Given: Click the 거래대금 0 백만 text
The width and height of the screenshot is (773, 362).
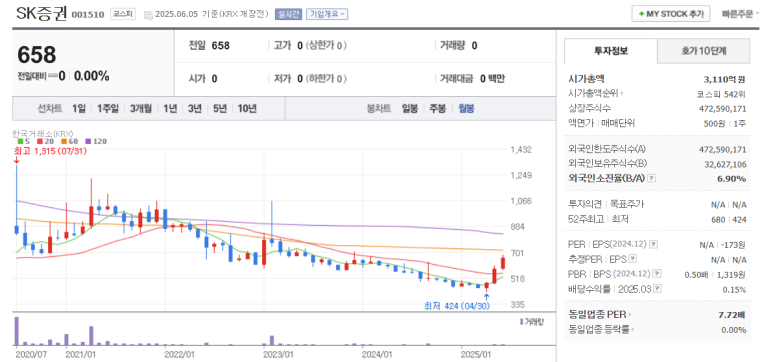Looking at the screenshot, I should 472,78.
